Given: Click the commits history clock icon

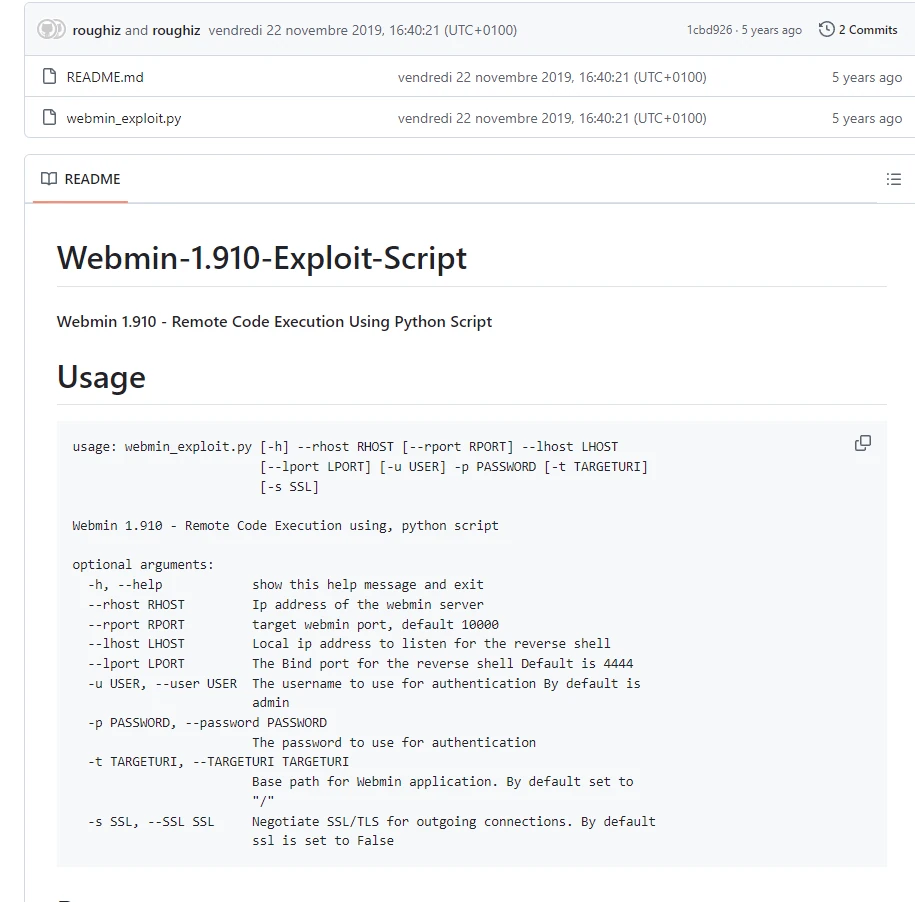Looking at the screenshot, I should coord(826,29).
